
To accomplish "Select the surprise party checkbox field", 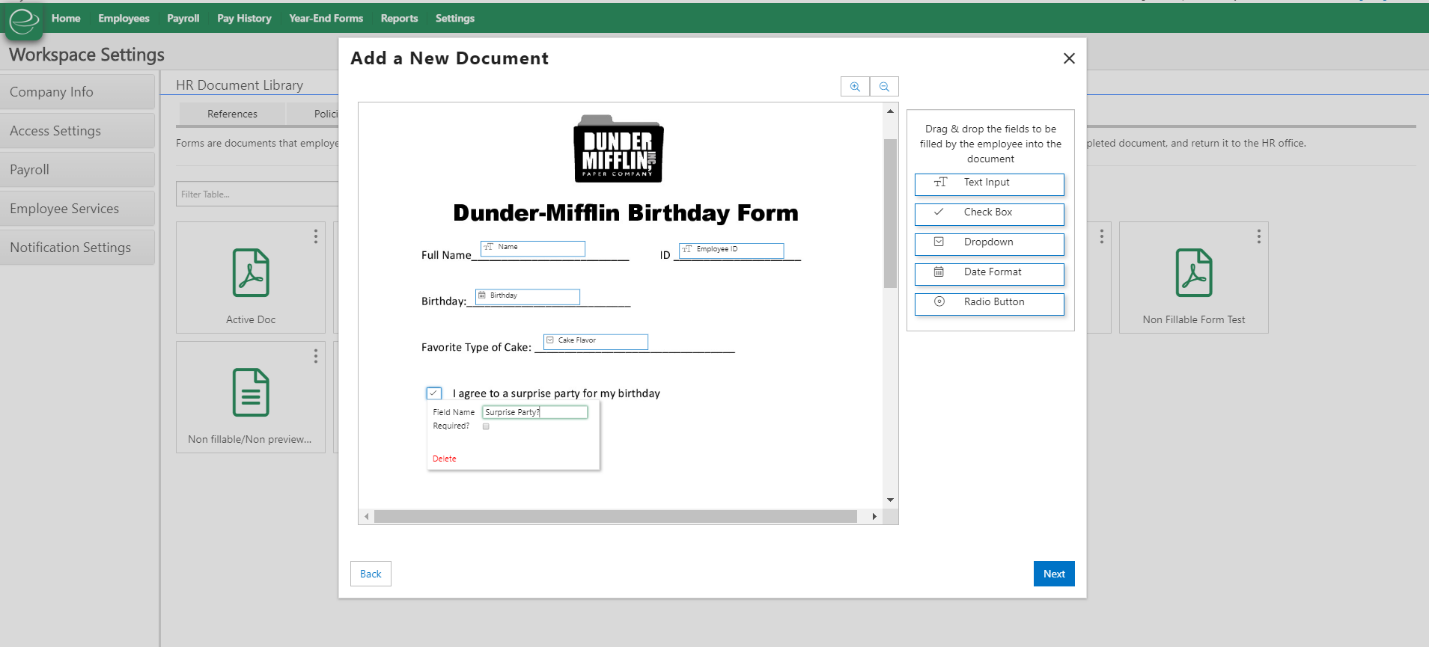I will 434,393.
